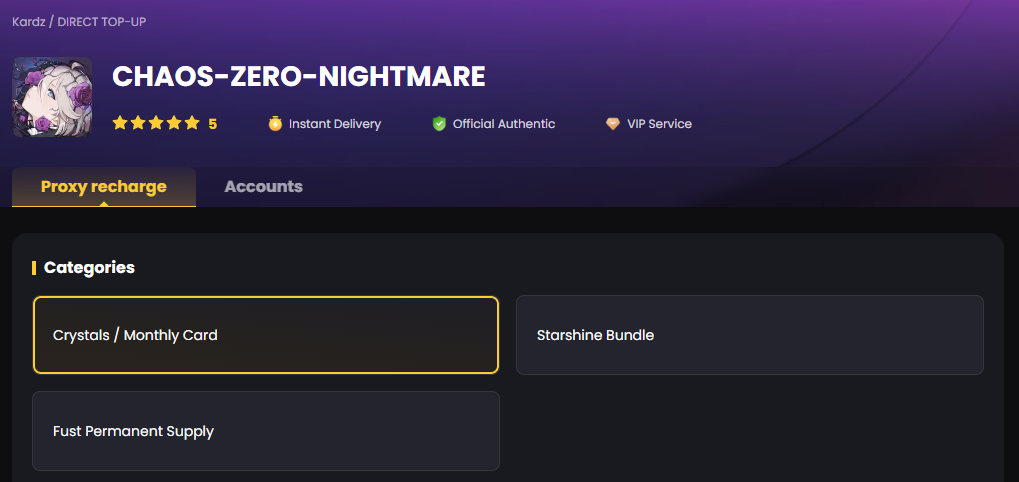This screenshot has height=482, width=1019.
Task: Click the first yellow rating star
Action: [120, 124]
